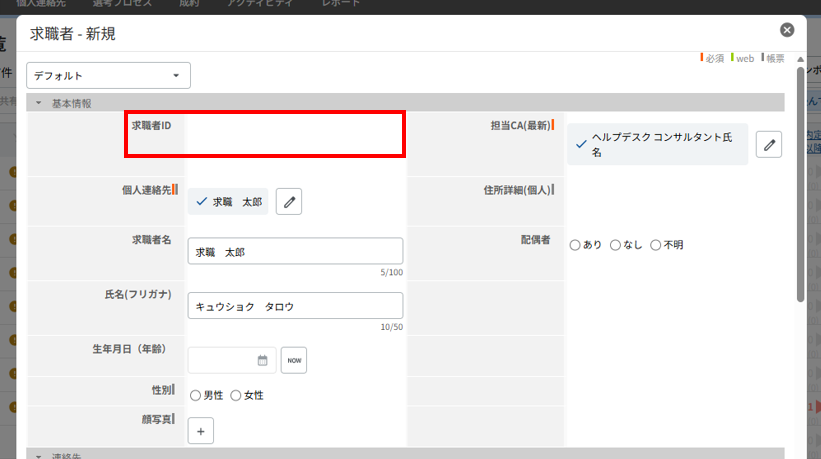Collapse the 基本情報 section

click(x=40, y=103)
